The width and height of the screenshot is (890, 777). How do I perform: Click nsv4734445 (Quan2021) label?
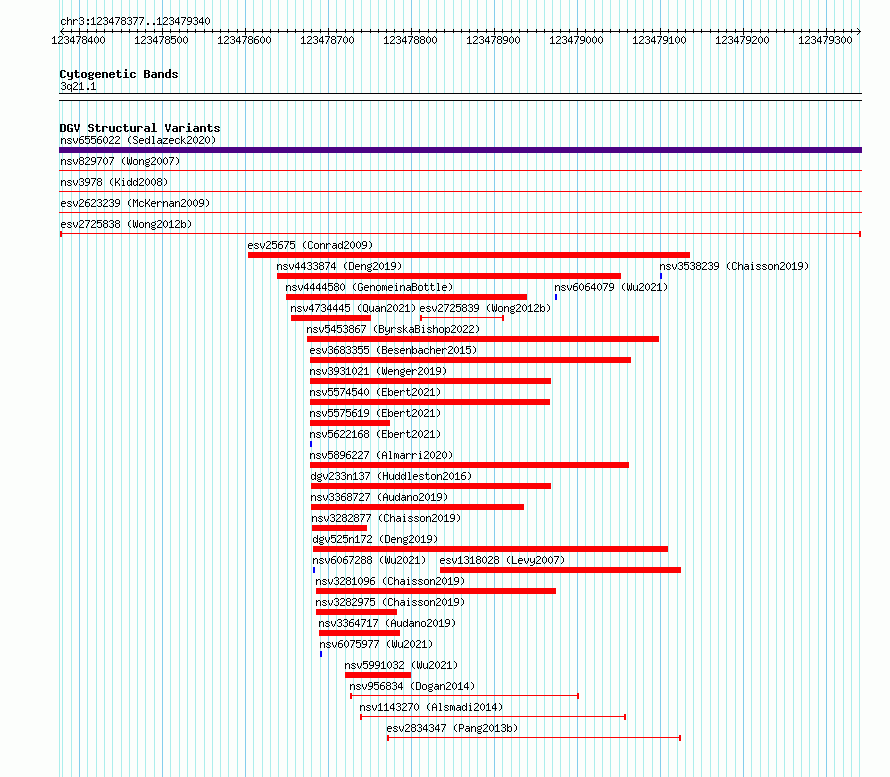[x=353, y=308]
